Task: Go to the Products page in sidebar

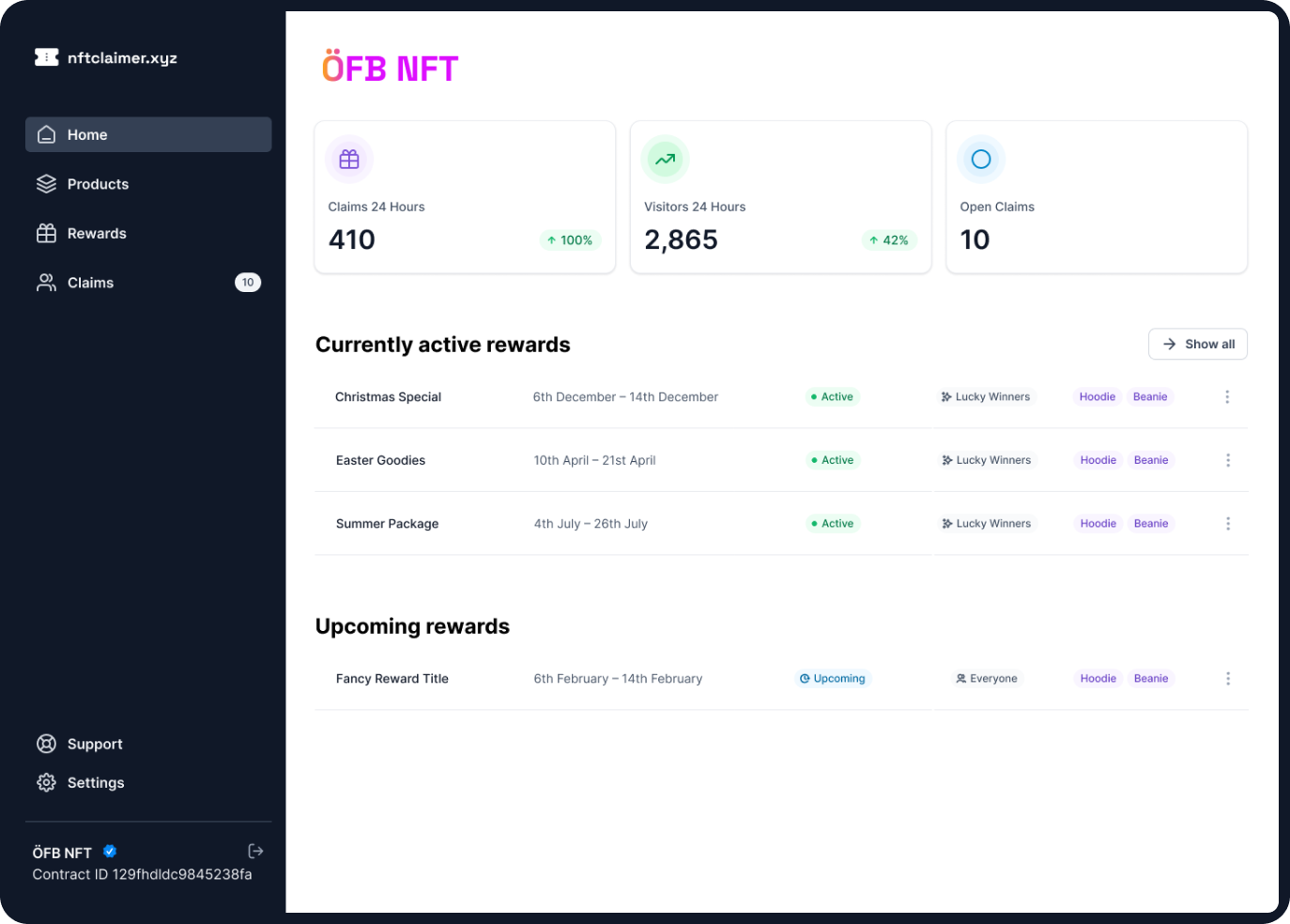Action: [98, 184]
